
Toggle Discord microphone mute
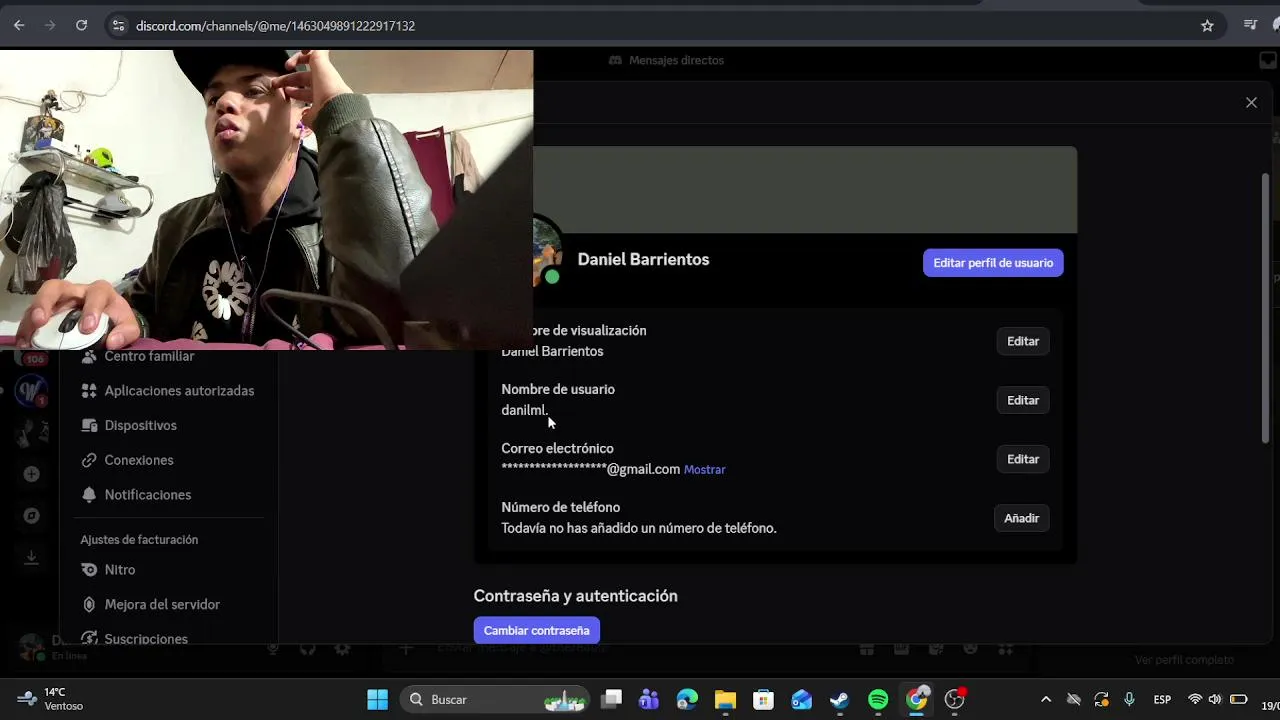(272, 648)
